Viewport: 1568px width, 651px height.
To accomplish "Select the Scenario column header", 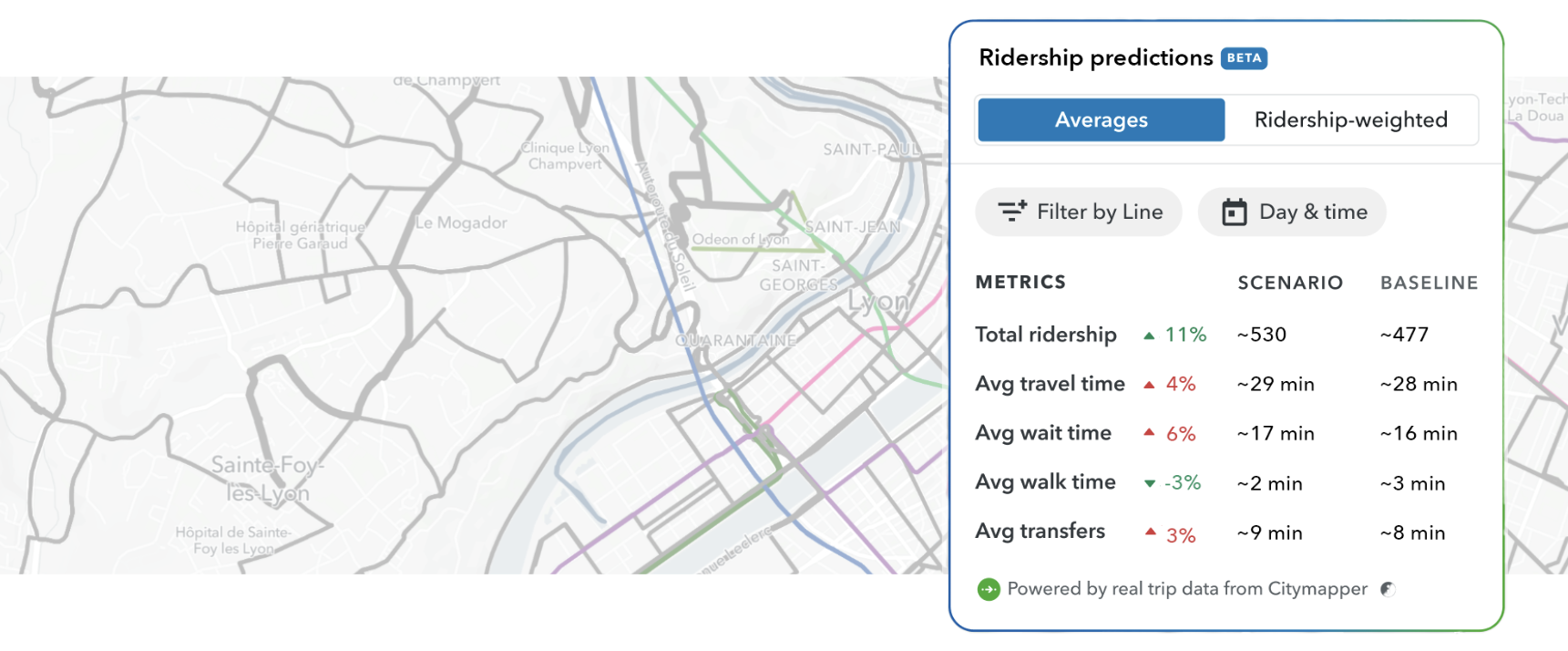I will click(x=1290, y=283).
